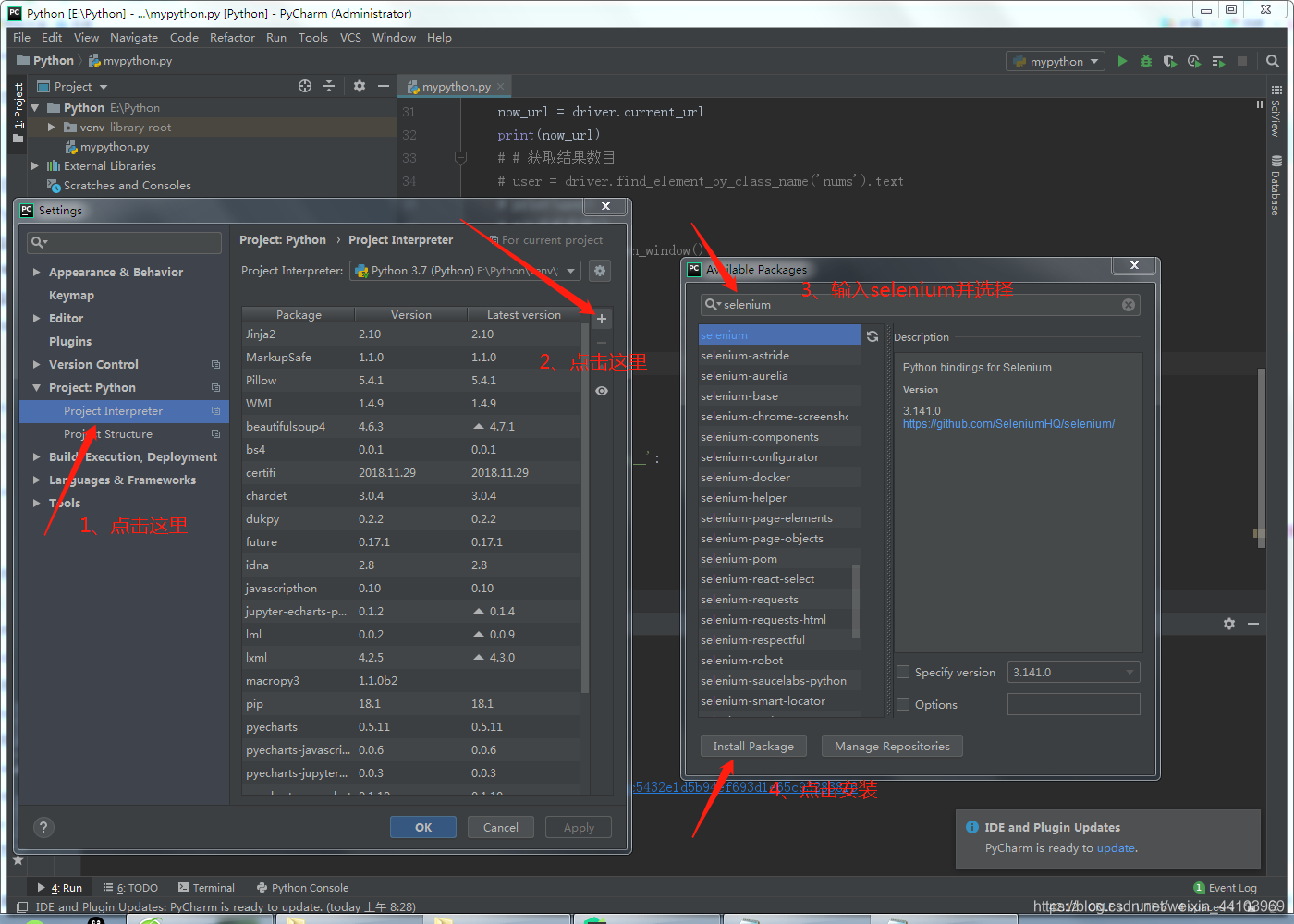Open the Project Interpreter dropdown
Screen dimensions: 1294x924
(466, 271)
